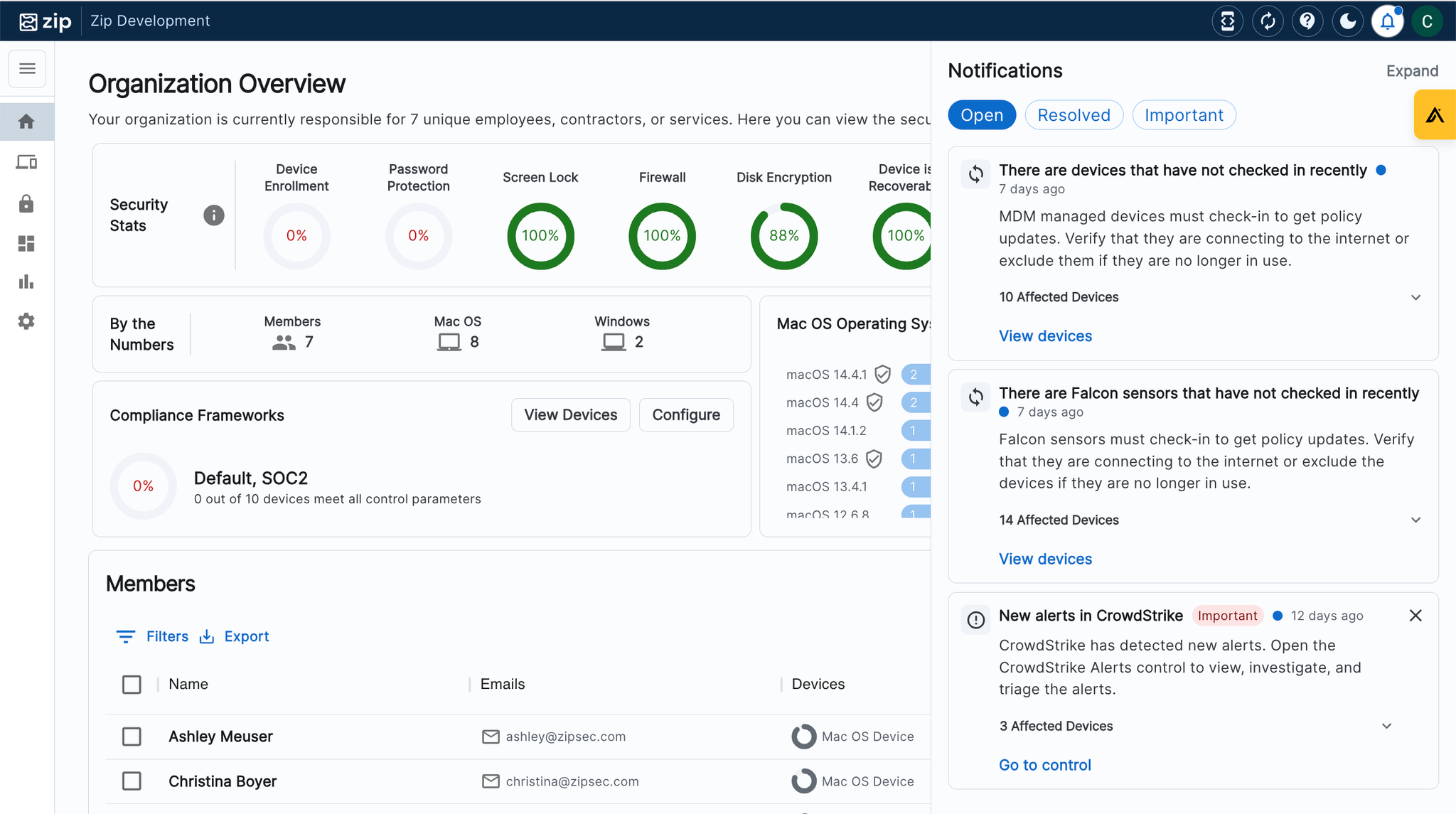Follow the Go to control link
The width and height of the screenshot is (1456, 814).
click(x=1044, y=765)
